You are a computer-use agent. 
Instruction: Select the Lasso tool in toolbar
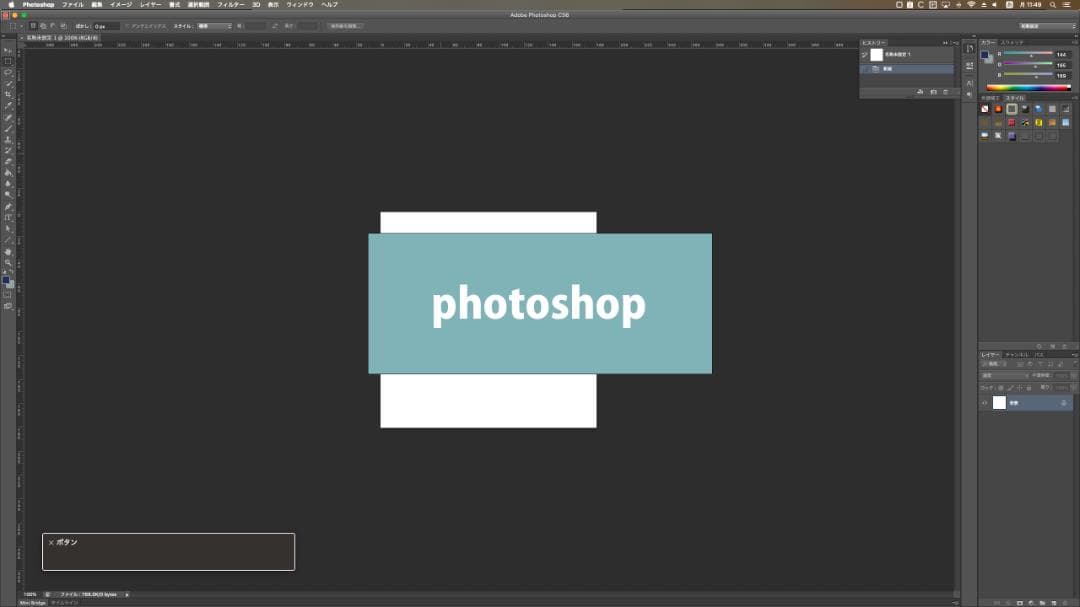pos(8,72)
